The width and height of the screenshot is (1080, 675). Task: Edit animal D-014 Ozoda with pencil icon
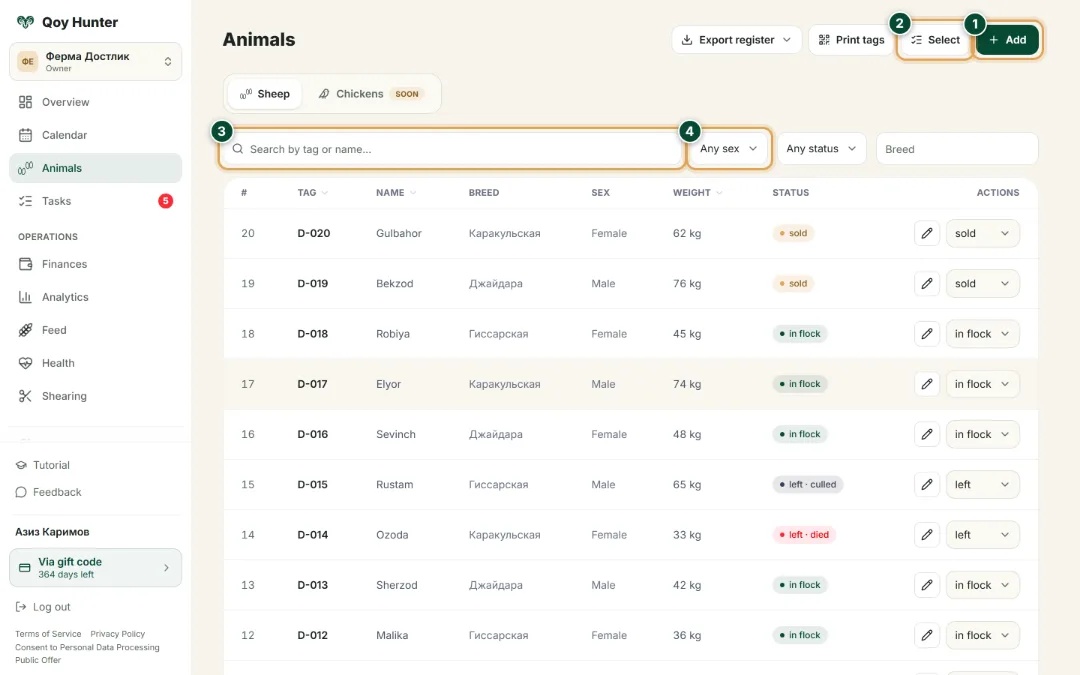(x=927, y=535)
